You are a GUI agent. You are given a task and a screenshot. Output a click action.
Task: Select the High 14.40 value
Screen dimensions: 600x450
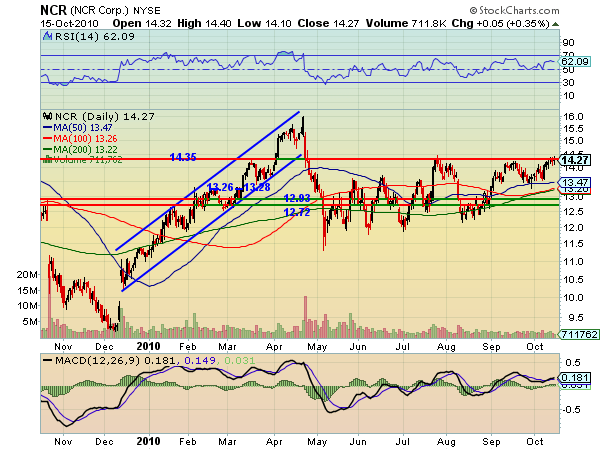[204, 23]
